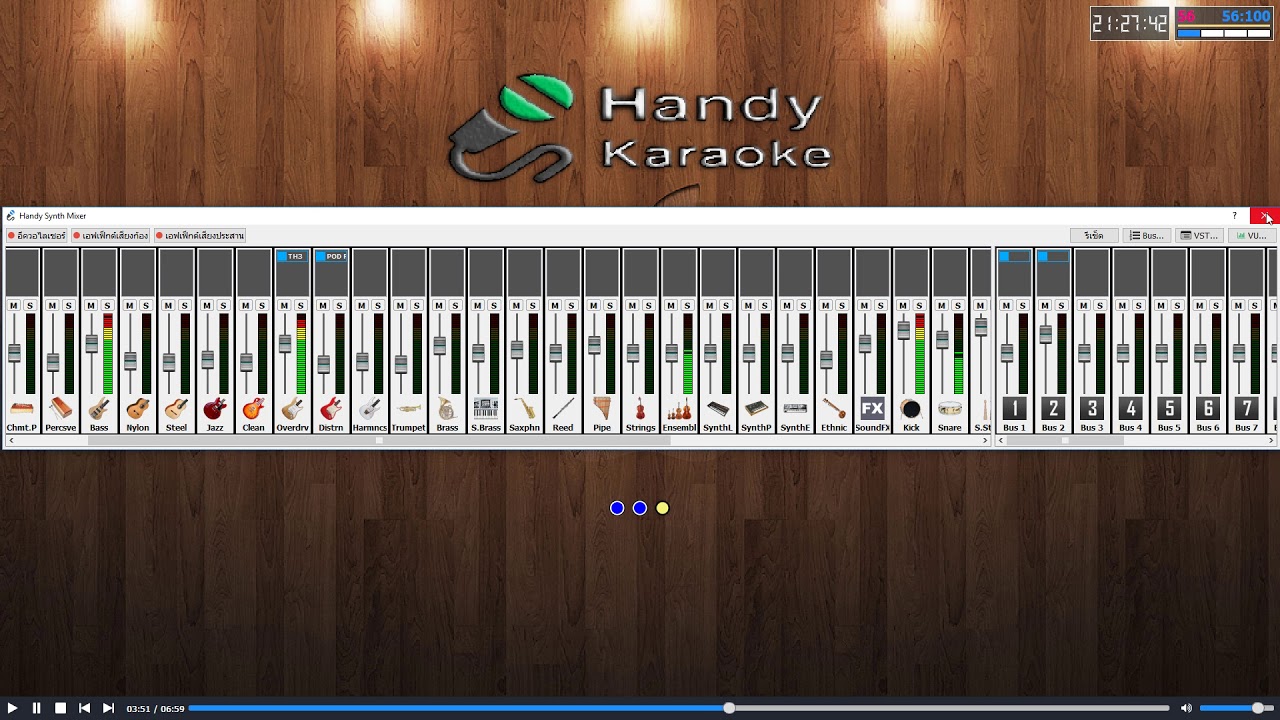Select the SynthL channel icon
The image size is (1280, 720).
click(x=718, y=408)
